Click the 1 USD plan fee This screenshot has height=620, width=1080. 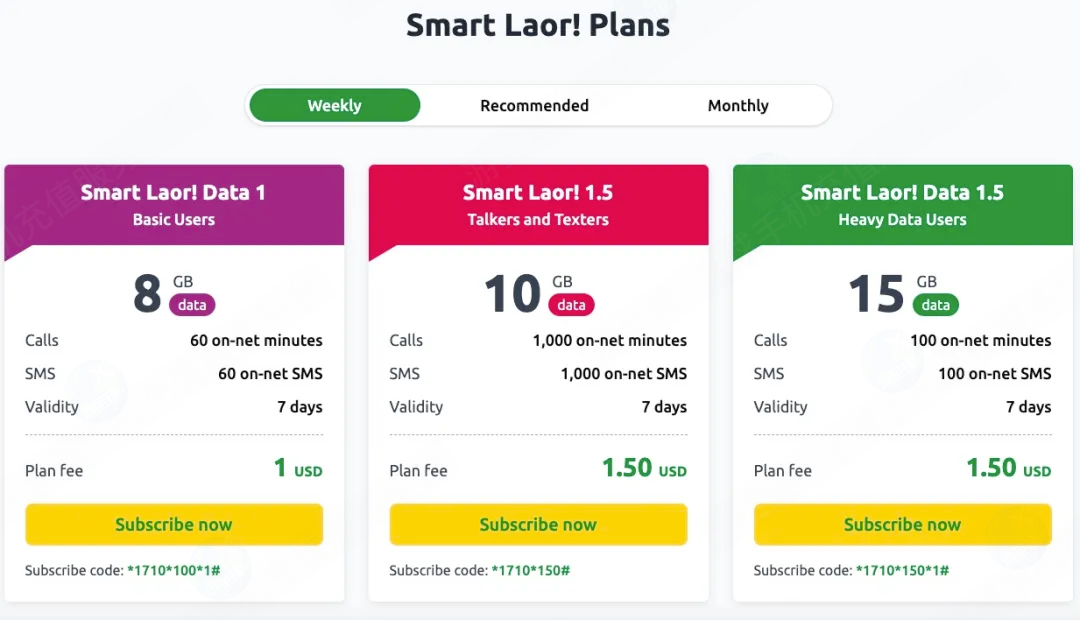point(298,468)
